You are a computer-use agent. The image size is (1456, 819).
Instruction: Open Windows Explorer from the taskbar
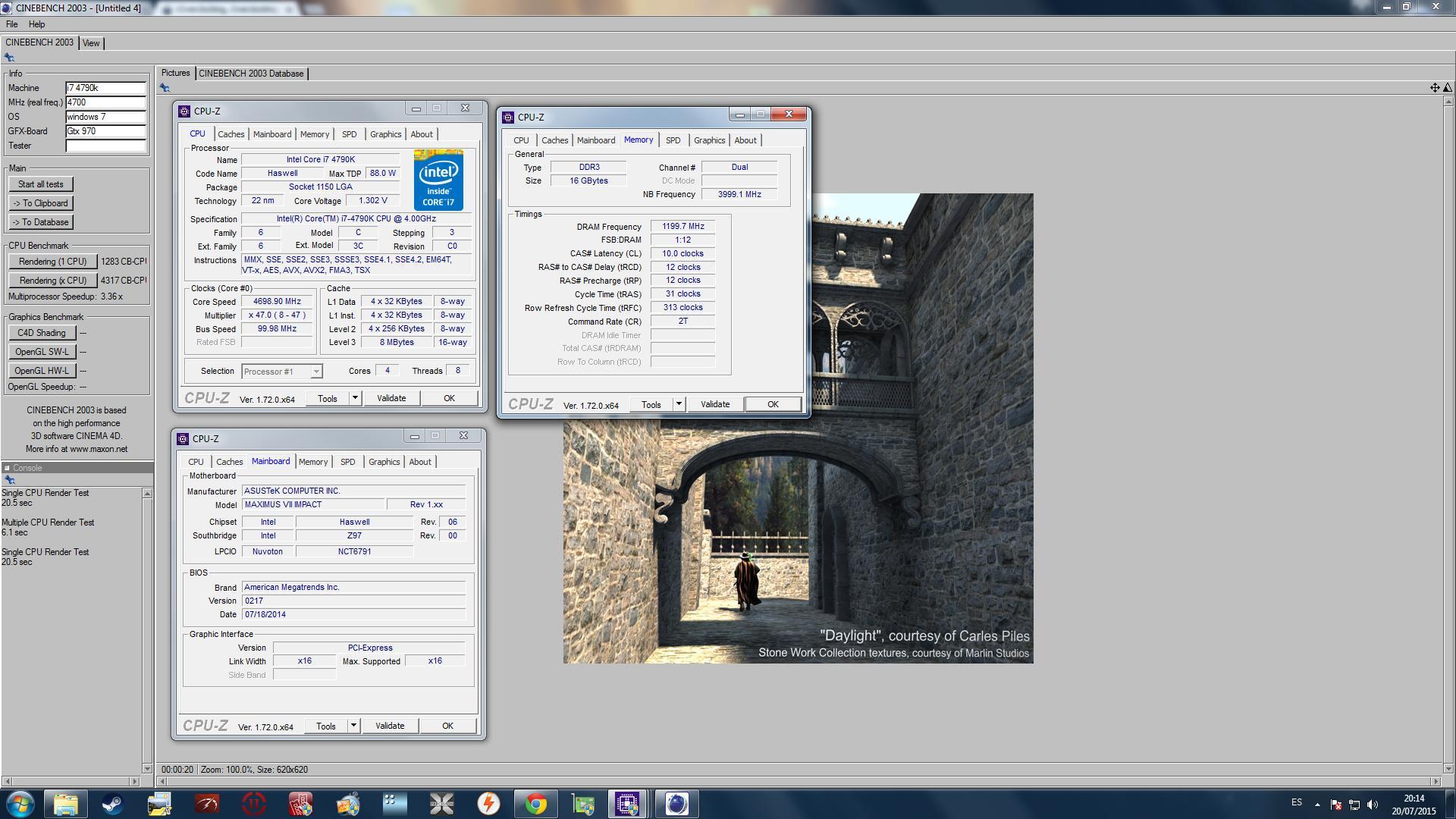click(66, 804)
